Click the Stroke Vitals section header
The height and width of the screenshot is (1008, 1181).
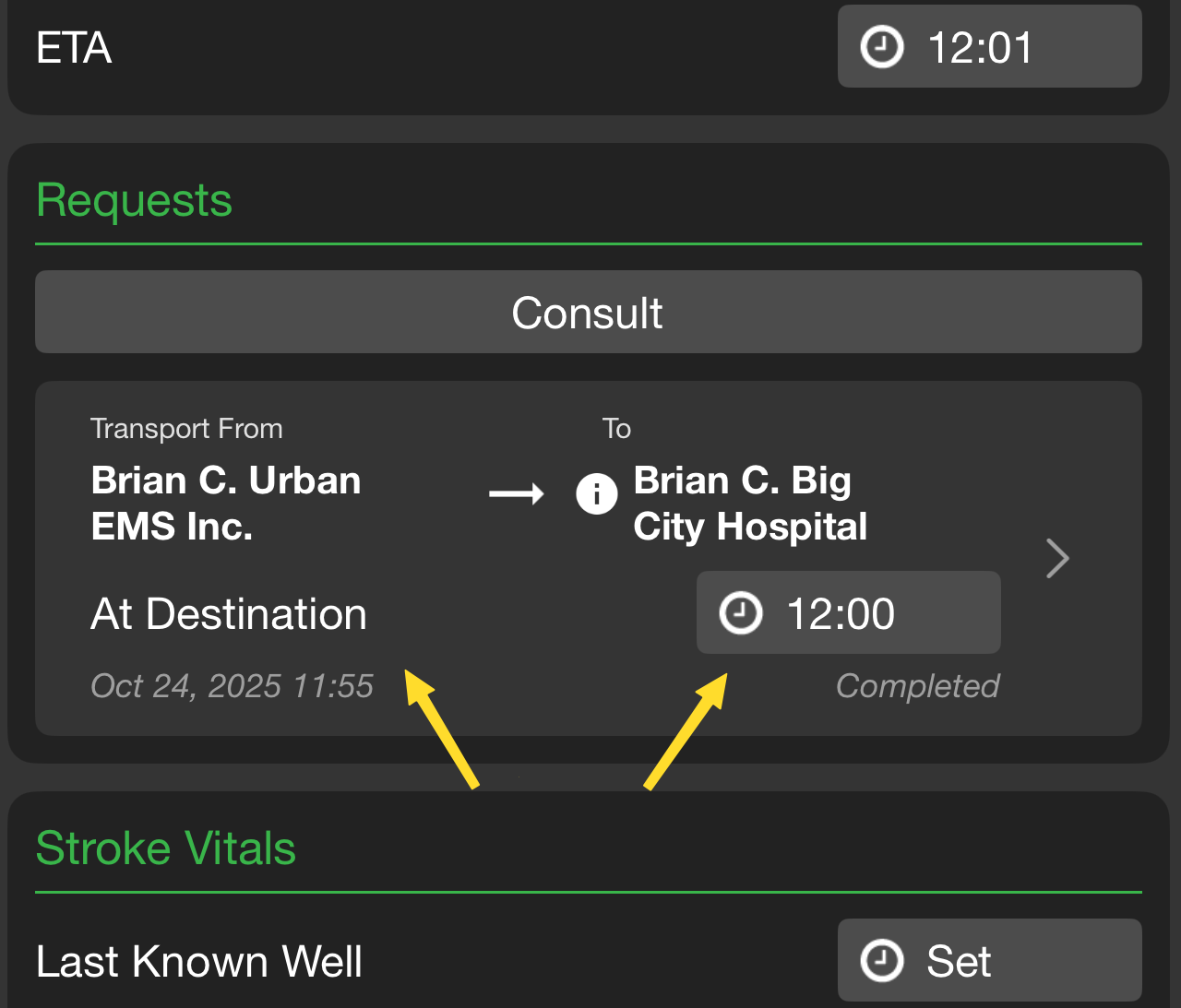[x=165, y=848]
